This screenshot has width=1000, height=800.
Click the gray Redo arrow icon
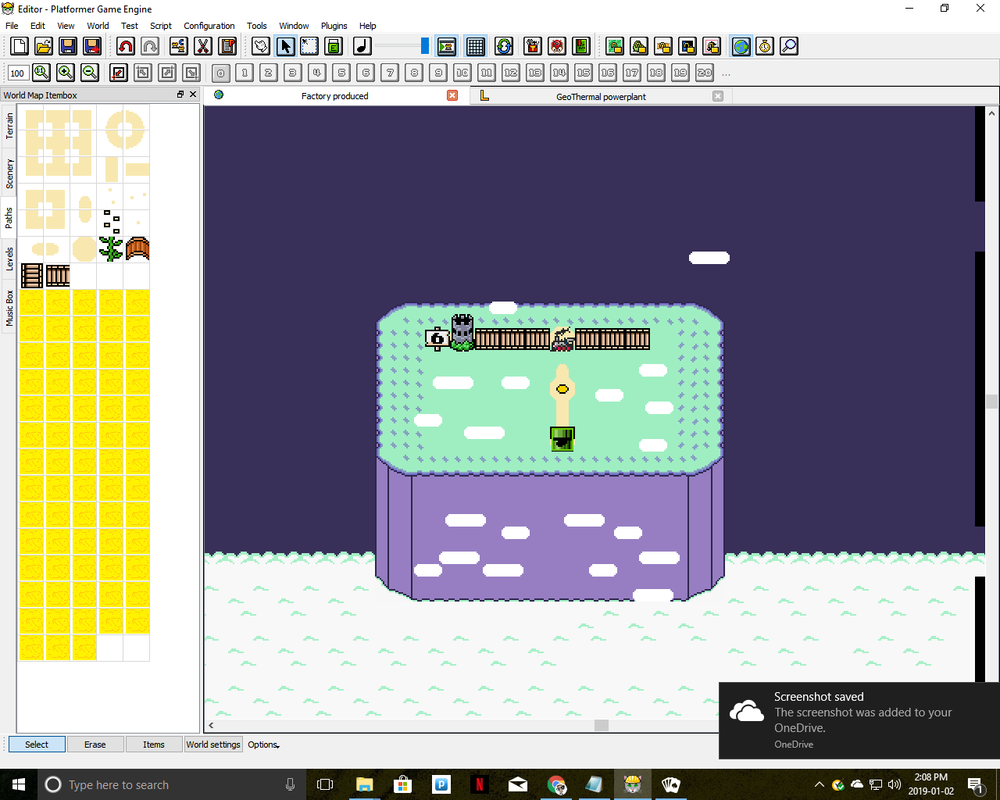click(x=150, y=46)
